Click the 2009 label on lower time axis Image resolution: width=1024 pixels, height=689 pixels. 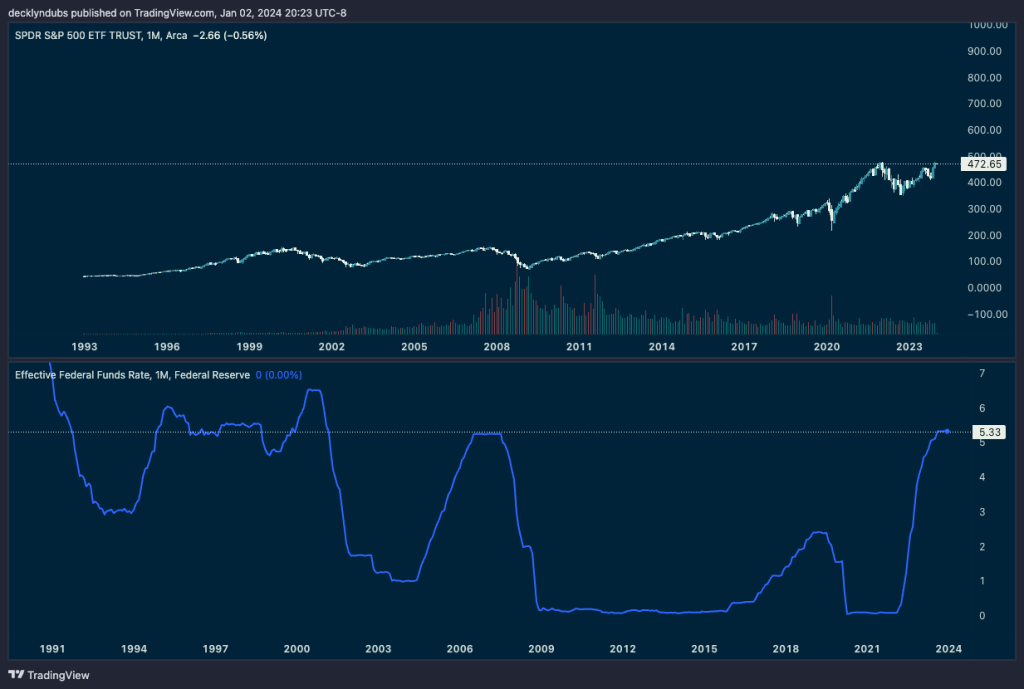[x=541, y=649]
